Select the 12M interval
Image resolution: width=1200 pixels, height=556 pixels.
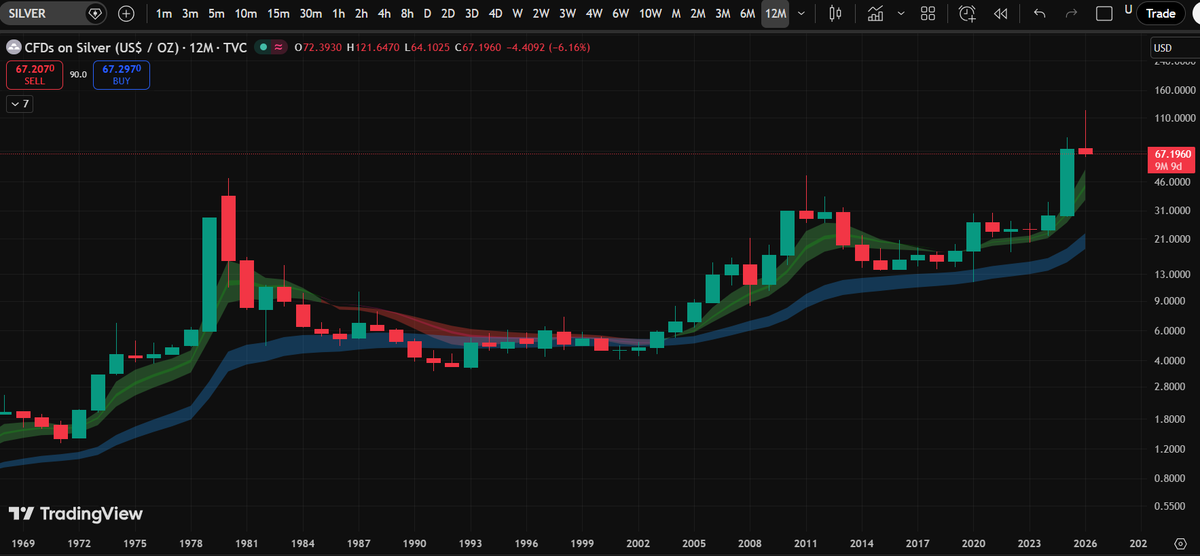tap(775, 14)
